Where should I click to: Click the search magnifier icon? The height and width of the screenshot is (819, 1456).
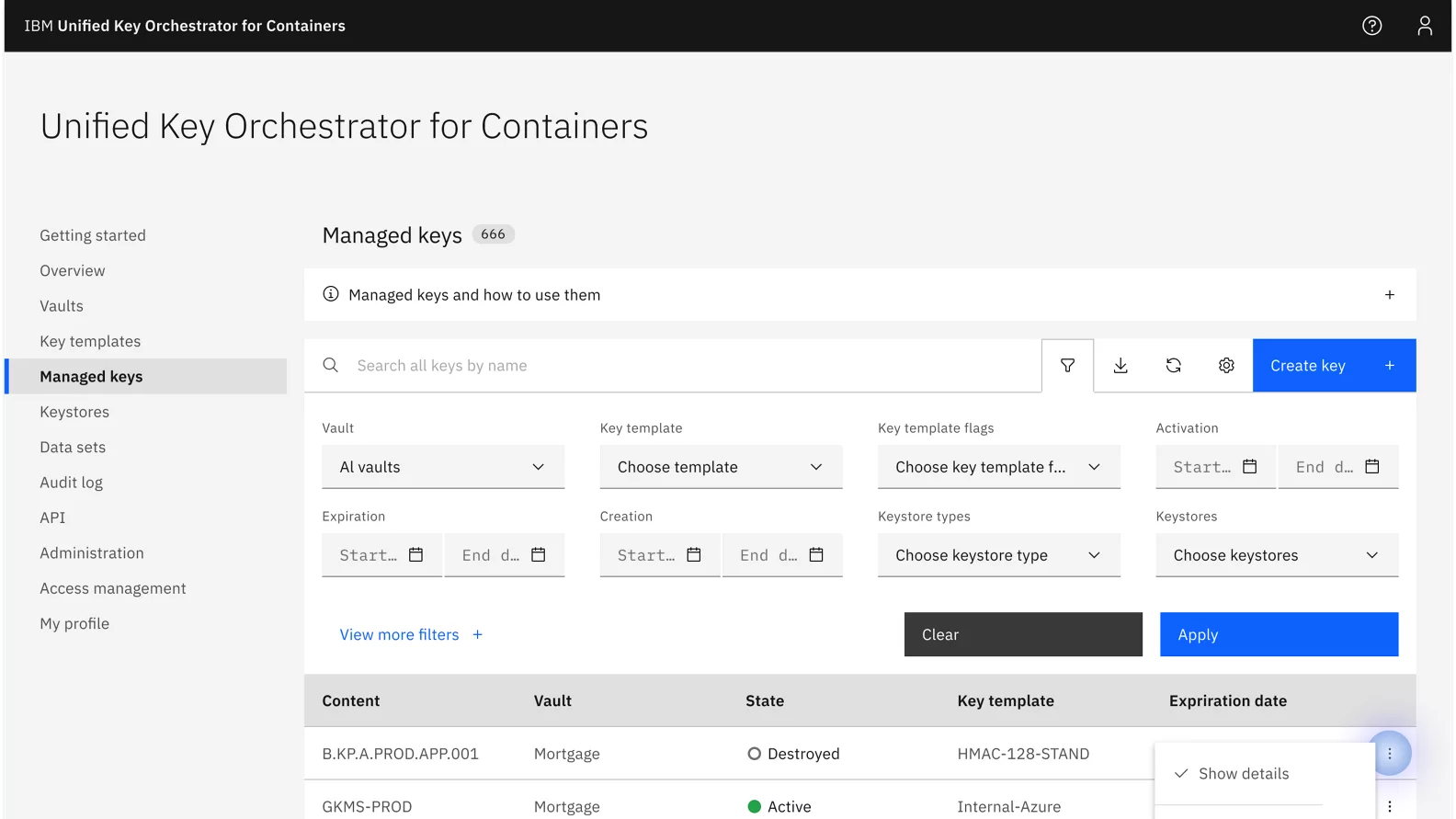tap(331, 366)
